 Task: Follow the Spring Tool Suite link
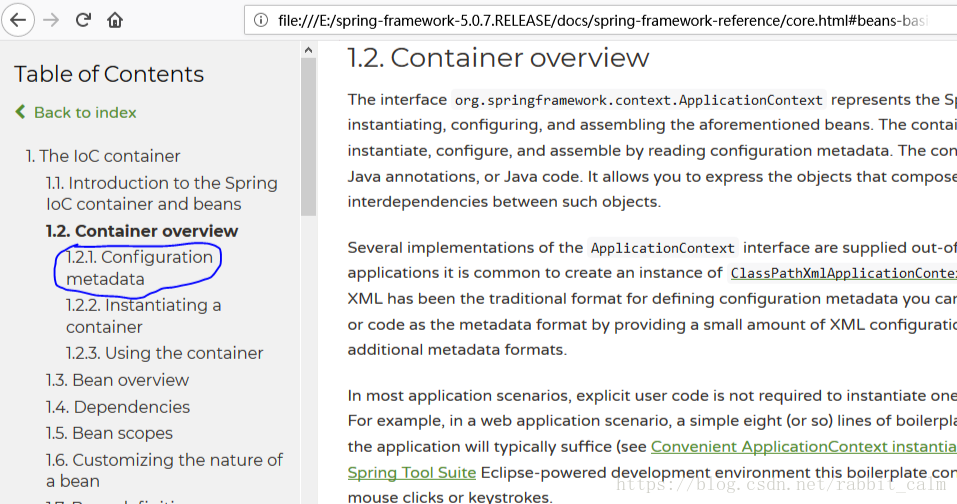(x=412, y=473)
